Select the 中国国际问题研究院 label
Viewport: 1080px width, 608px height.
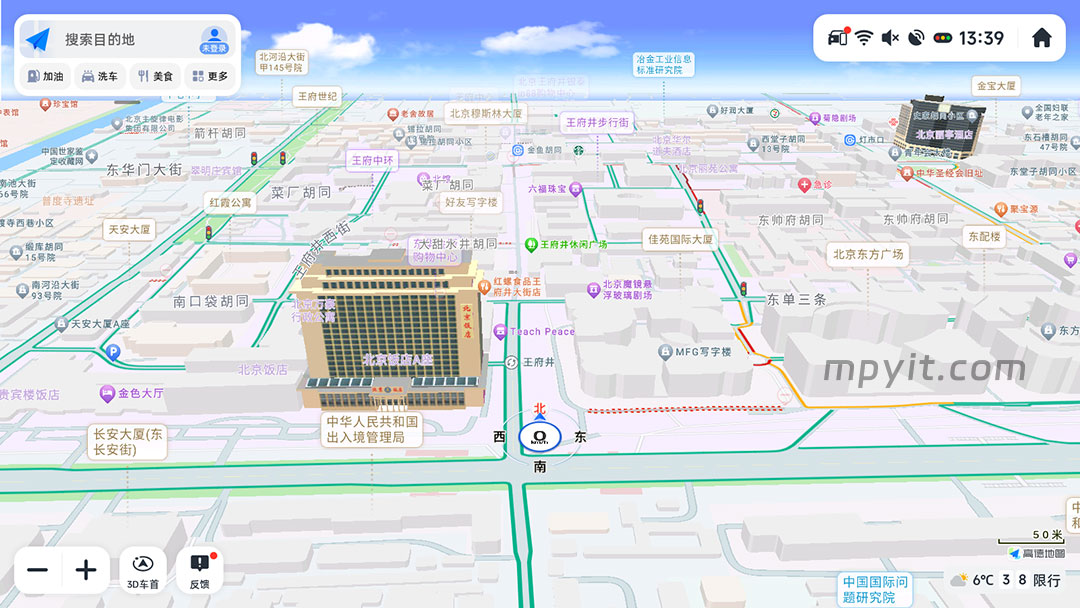[x=875, y=589]
